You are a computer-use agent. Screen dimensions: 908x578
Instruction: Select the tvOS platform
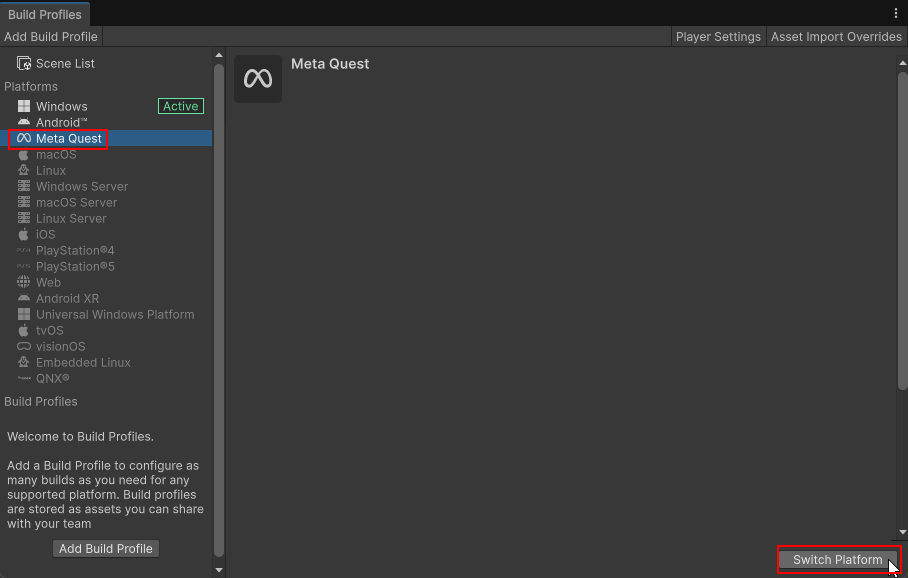tap(47, 330)
